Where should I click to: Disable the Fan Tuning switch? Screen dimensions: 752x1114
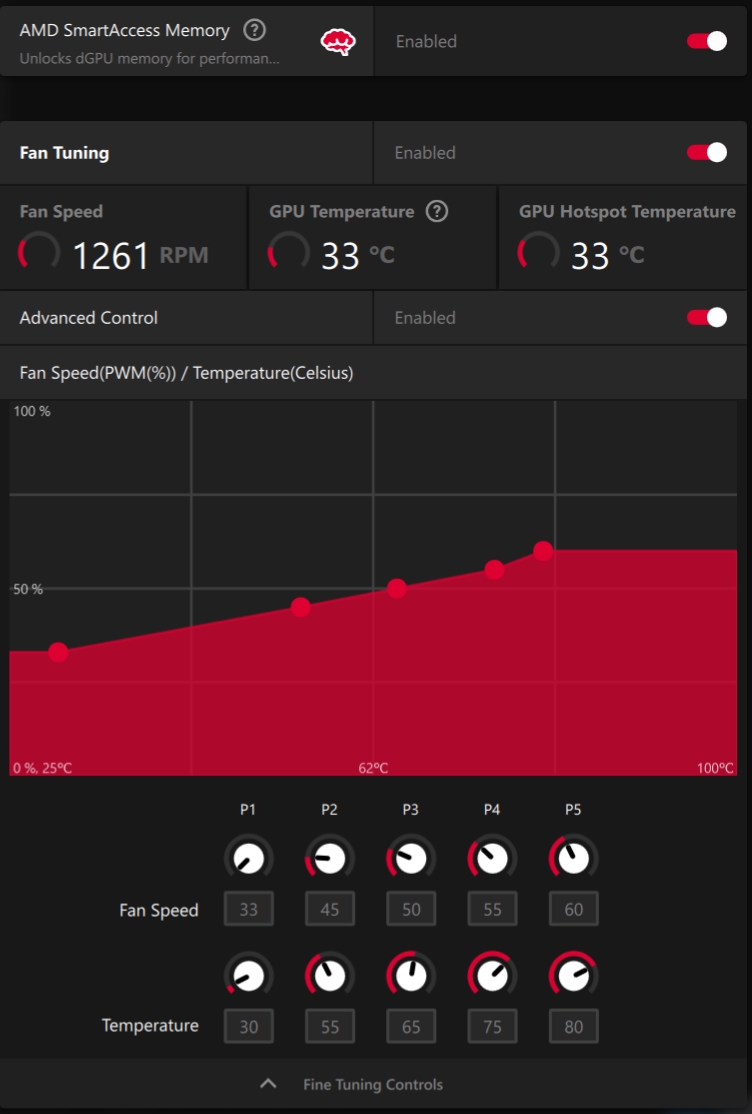click(x=707, y=153)
